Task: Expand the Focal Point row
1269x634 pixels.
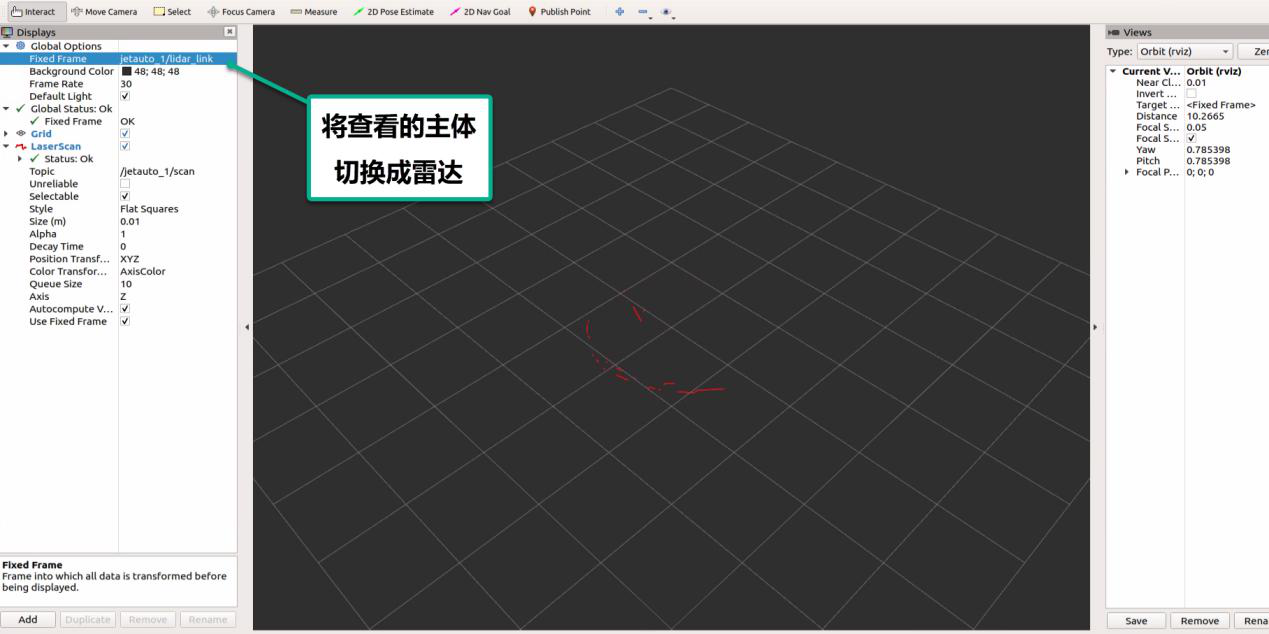Action: [x=1128, y=172]
